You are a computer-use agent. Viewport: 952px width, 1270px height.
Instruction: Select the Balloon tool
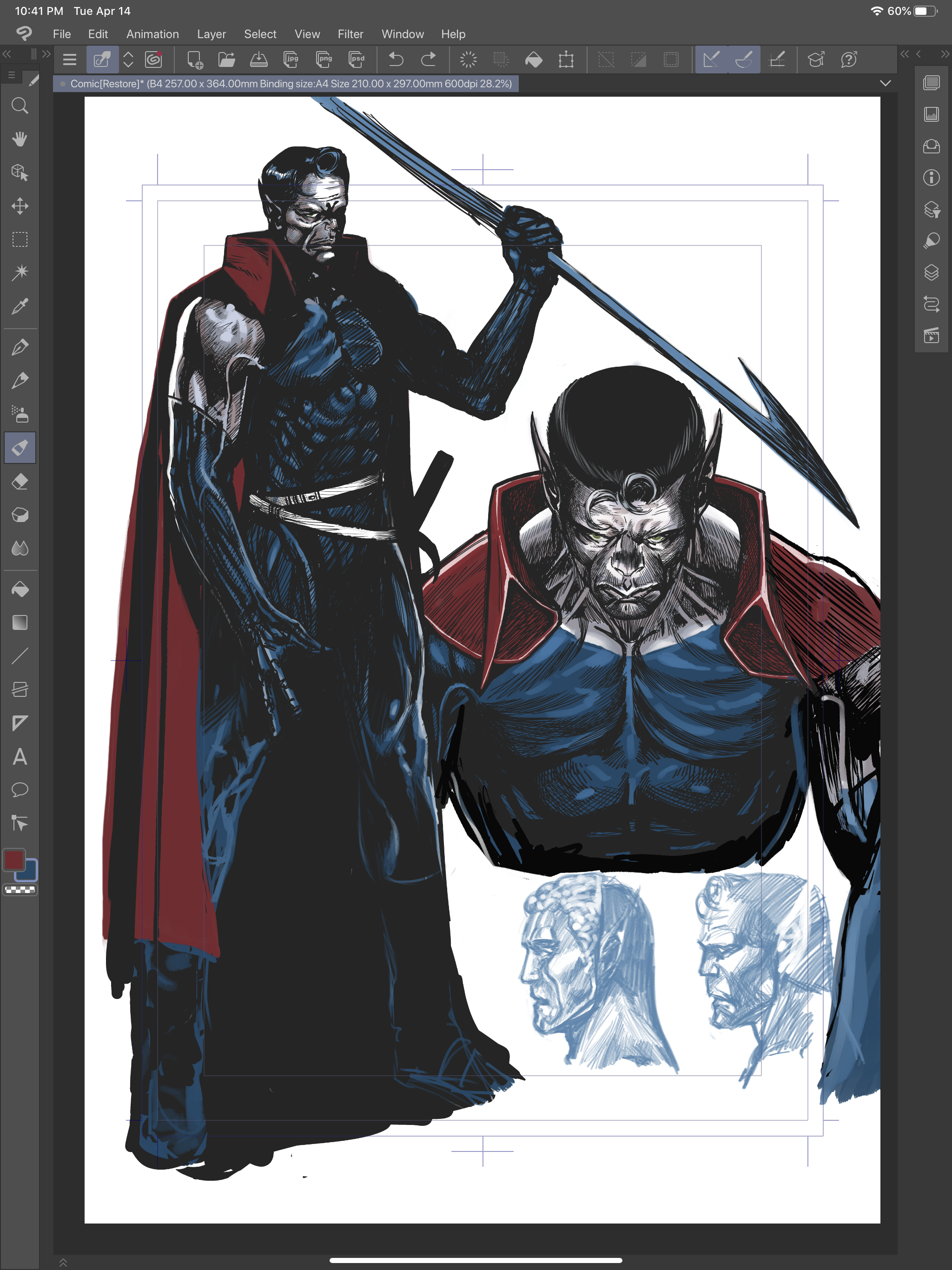pyautogui.click(x=20, y=789)
